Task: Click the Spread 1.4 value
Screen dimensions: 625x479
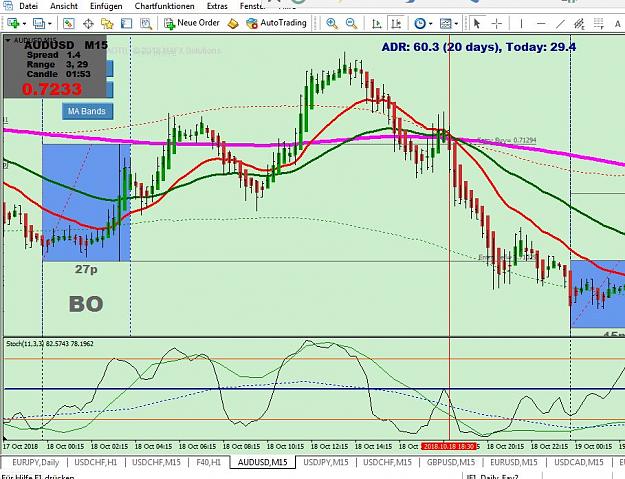Action: pos(53,55)
